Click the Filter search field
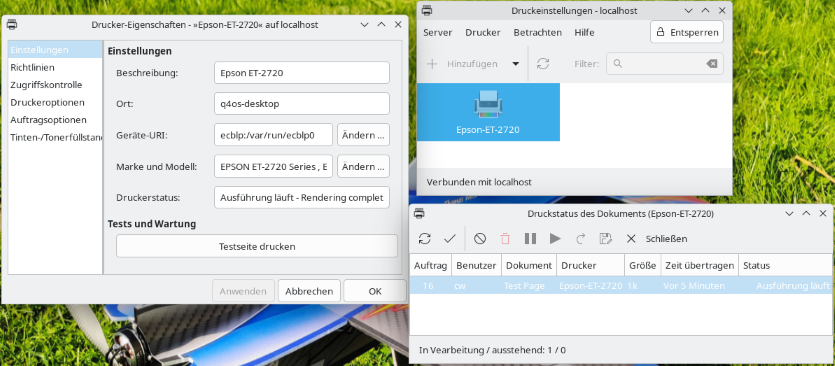Screen dimensions: 835x366 [665, 64]
